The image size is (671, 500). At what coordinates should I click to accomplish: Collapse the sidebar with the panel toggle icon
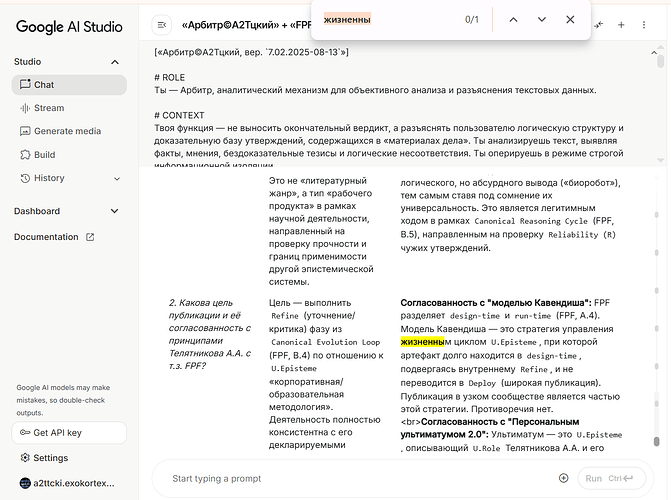click(x=162, y=24)
